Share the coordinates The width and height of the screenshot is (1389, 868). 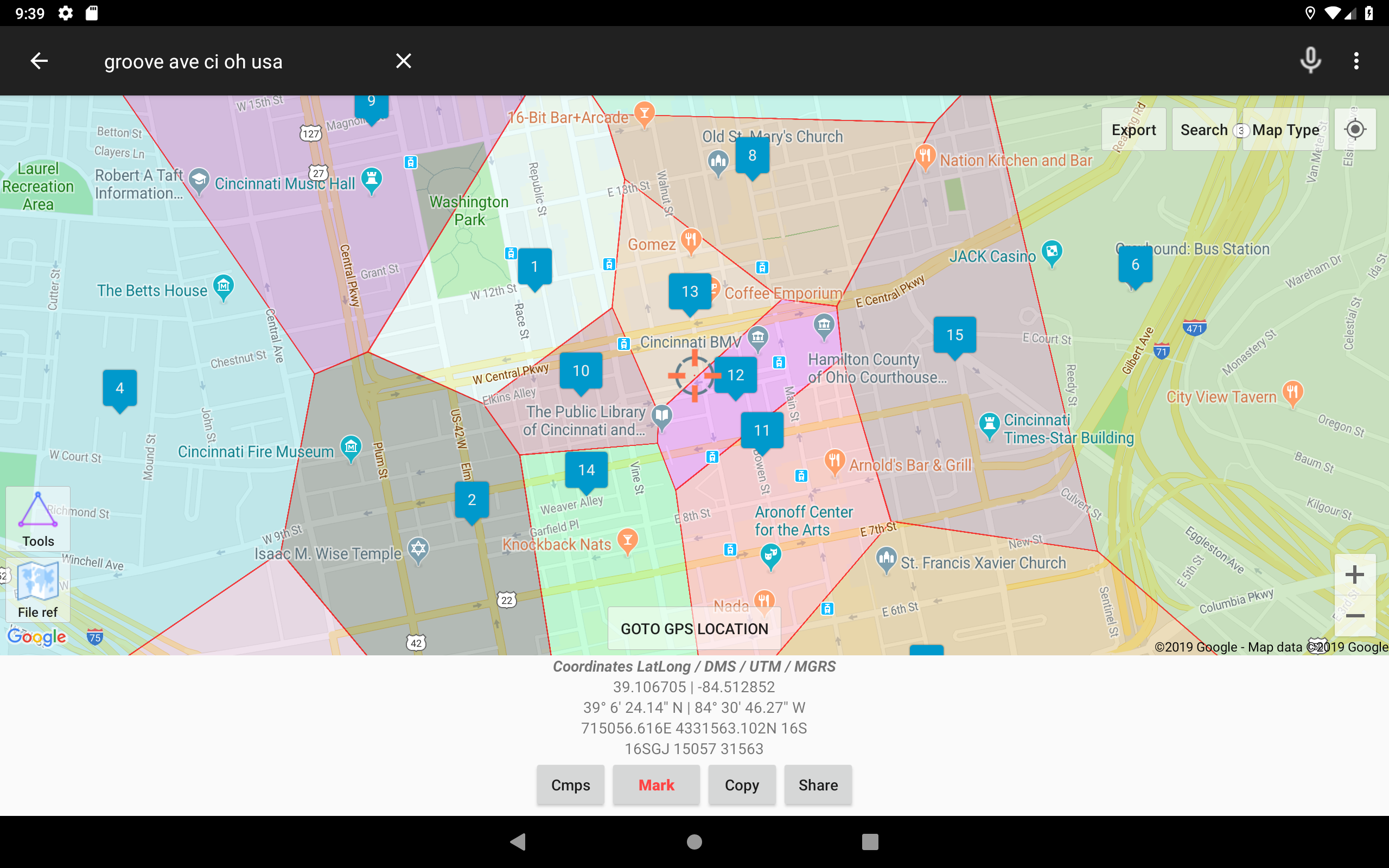818,785
